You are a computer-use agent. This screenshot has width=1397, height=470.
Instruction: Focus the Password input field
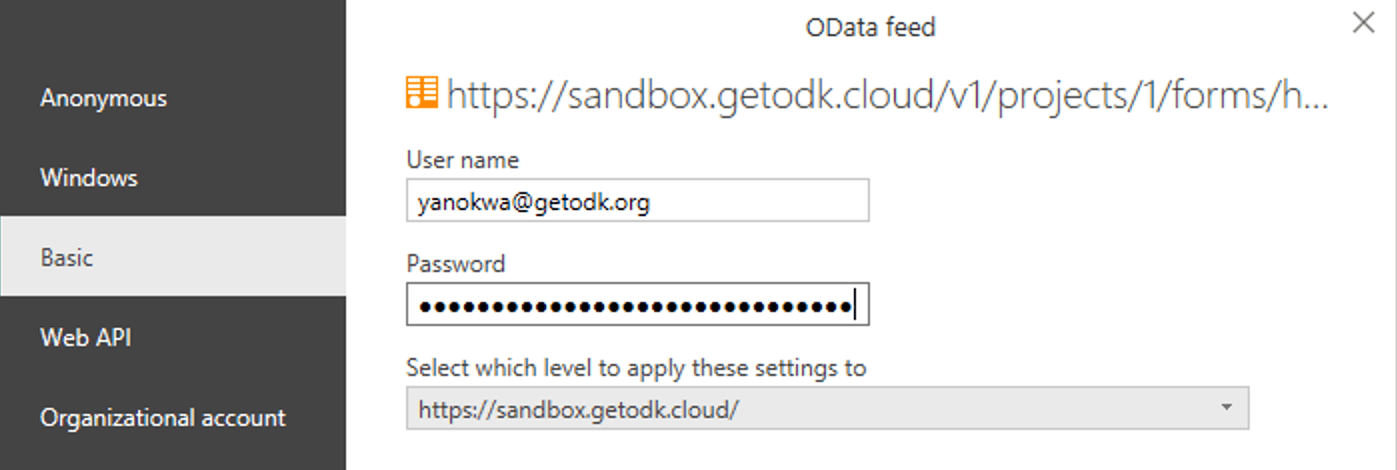(638, 305)
